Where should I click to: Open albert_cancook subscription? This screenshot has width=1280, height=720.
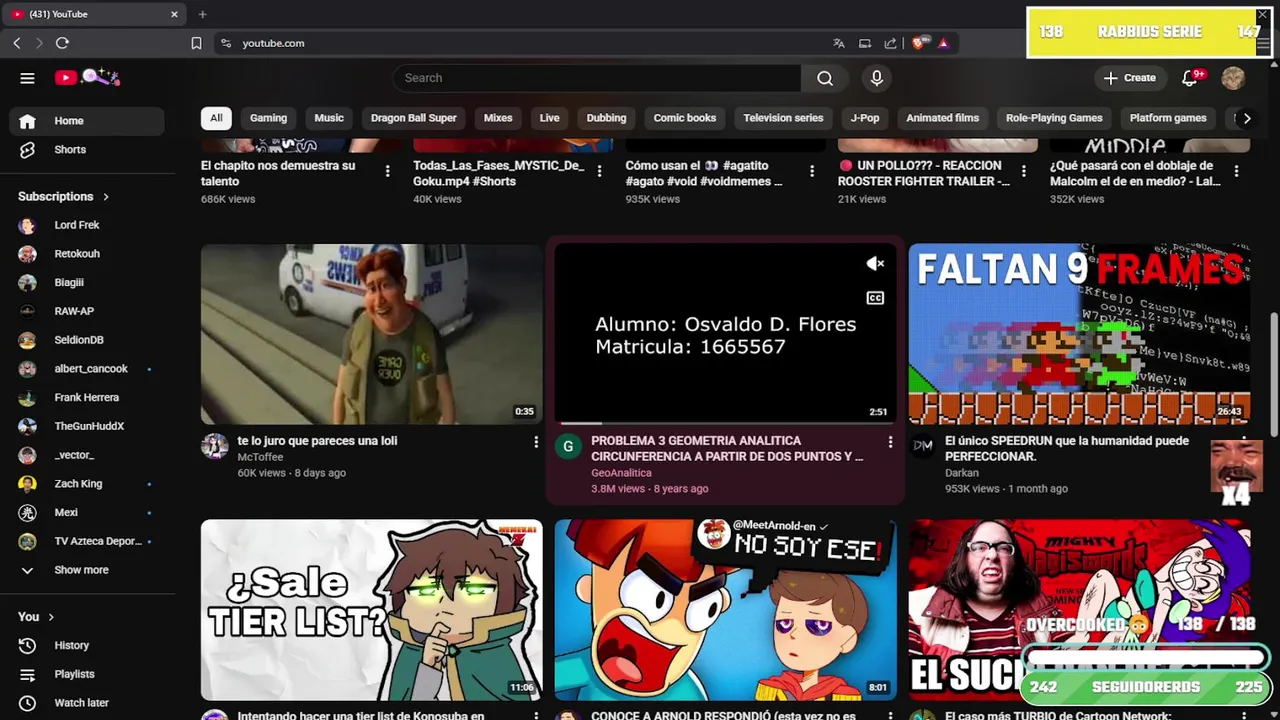[x=85, y=369]
